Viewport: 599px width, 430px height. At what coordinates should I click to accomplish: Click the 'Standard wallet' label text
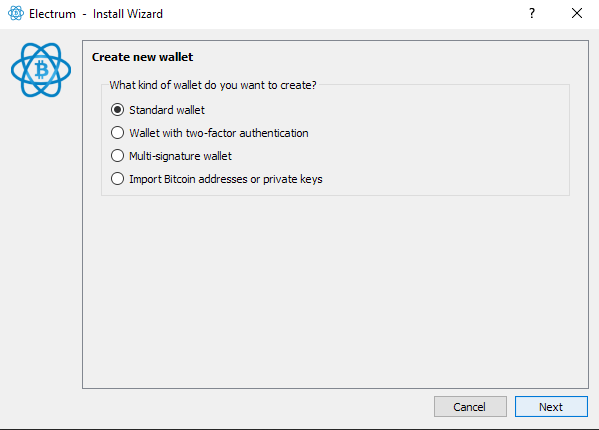(x=167, y=110)
